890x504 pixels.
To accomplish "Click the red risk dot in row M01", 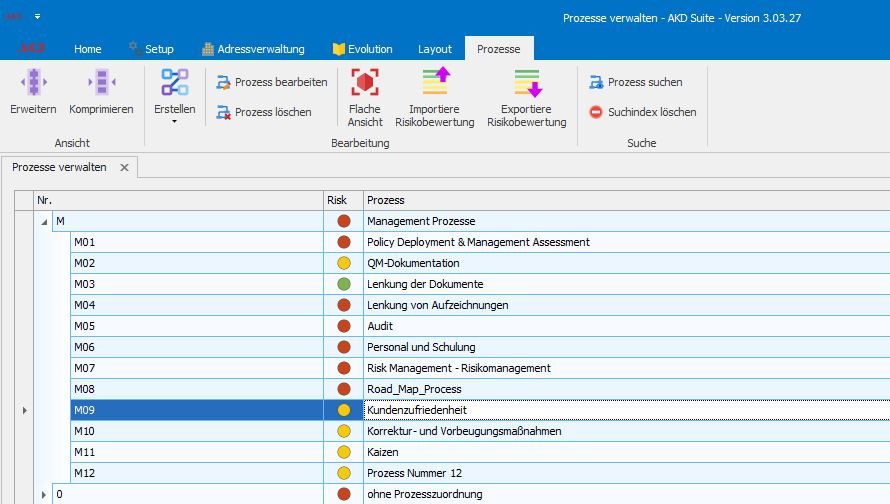I will 344,242.
